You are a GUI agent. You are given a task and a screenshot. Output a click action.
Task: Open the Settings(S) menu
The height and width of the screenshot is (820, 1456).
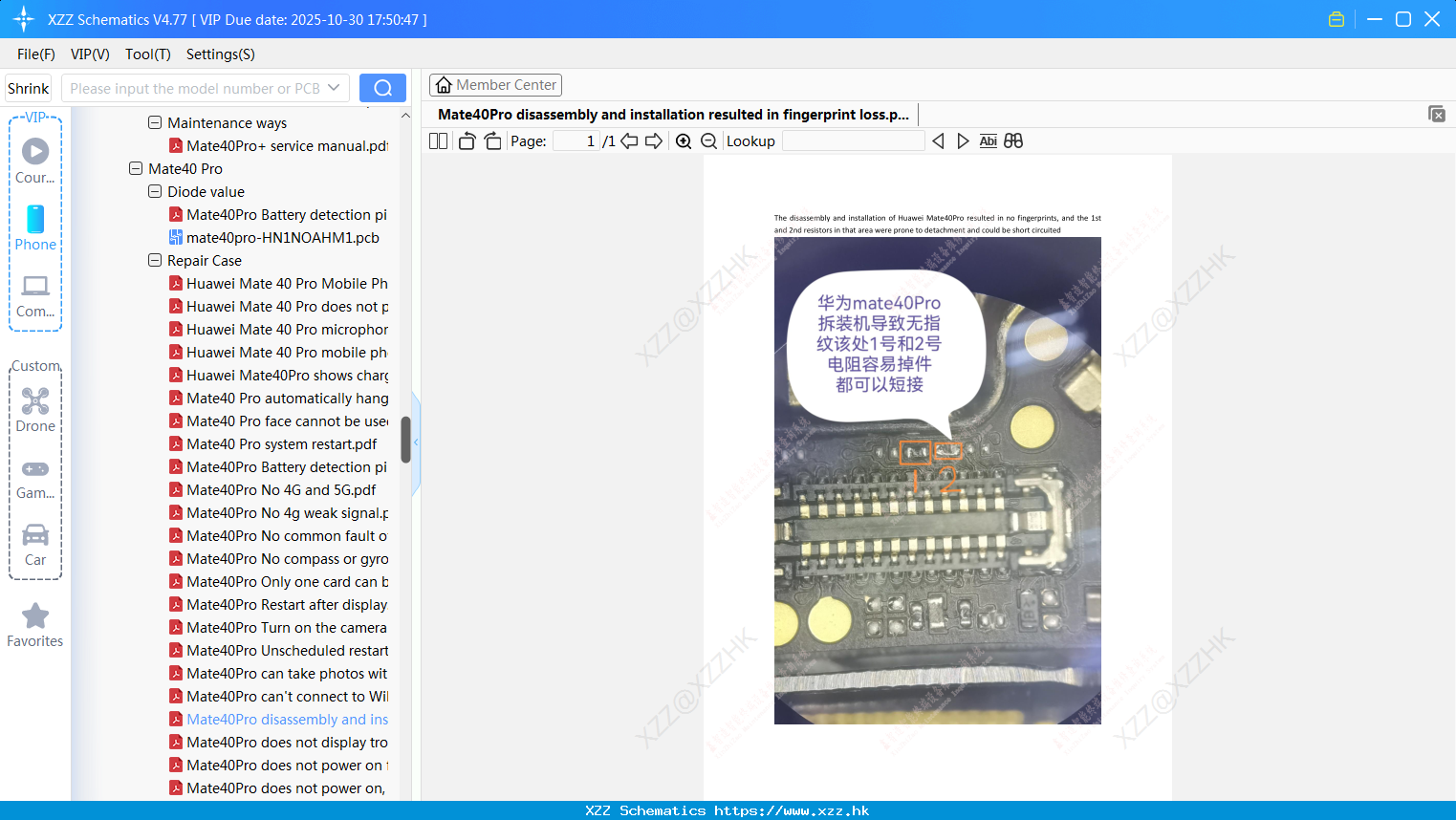[x=221, y=54]
